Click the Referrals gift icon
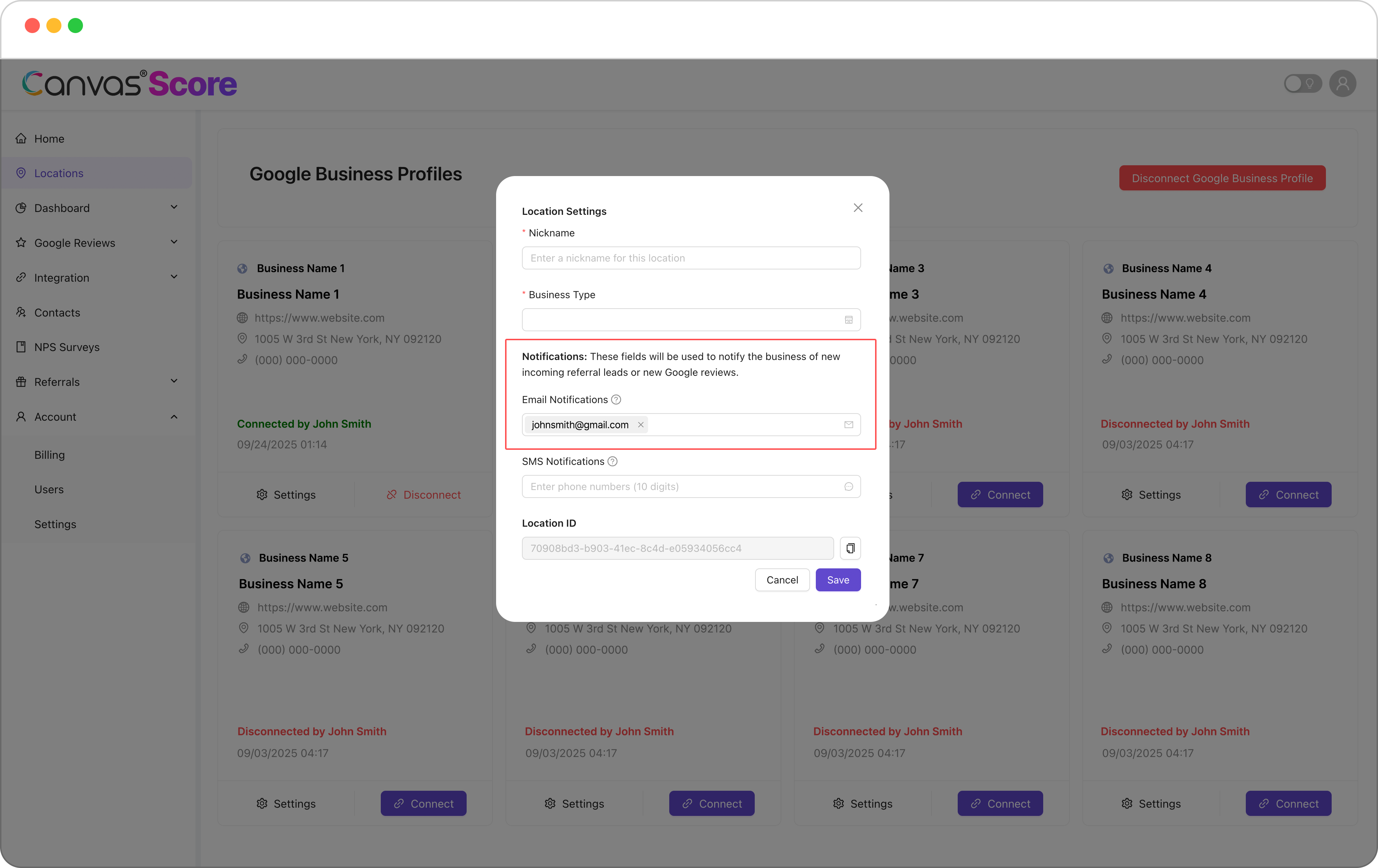This screenshot has height=868, width=1378. click(x=21, y=382)
